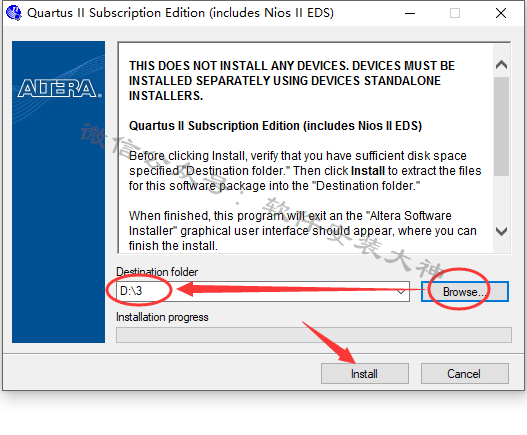Click the Altera logo in the blue sidebar
Image resolution: width=527 pixels, height=435 pixels.
[x=59, y=89]
